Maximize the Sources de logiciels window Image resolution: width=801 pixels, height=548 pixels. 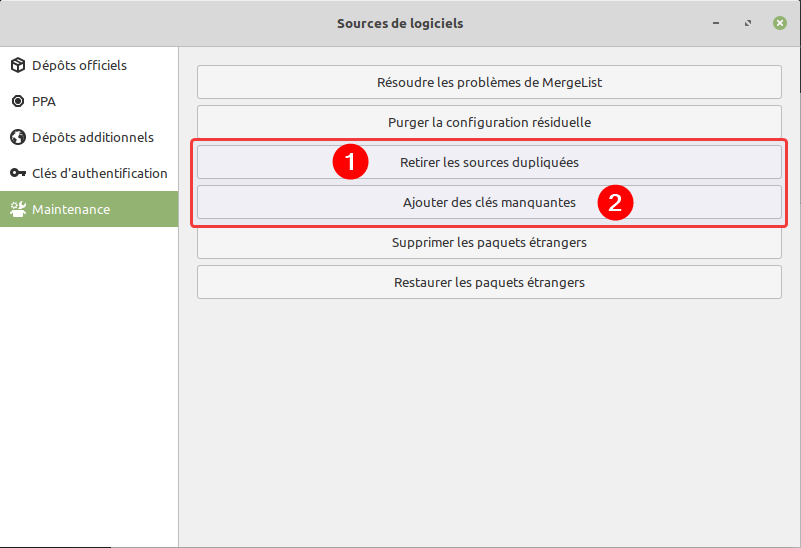click(x=747, y=23)
